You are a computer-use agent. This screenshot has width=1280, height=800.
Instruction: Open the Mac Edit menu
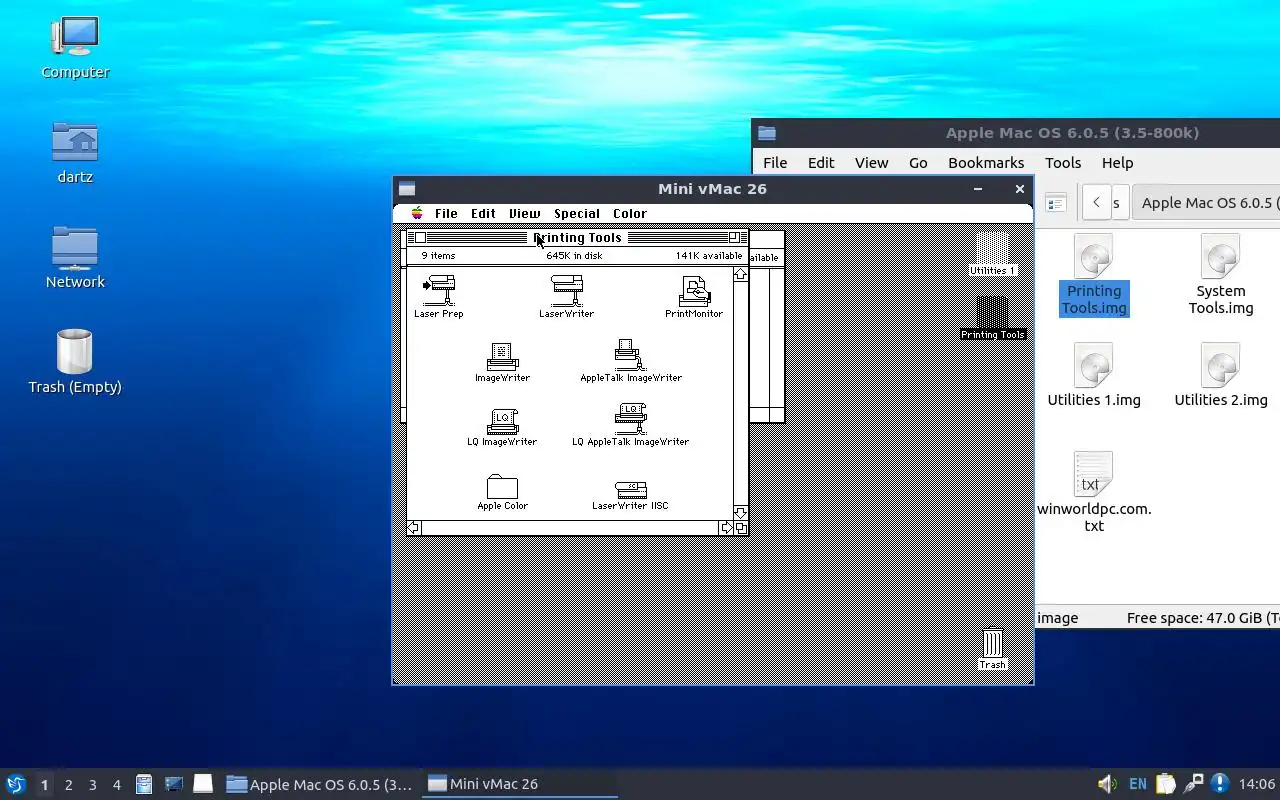483,213
